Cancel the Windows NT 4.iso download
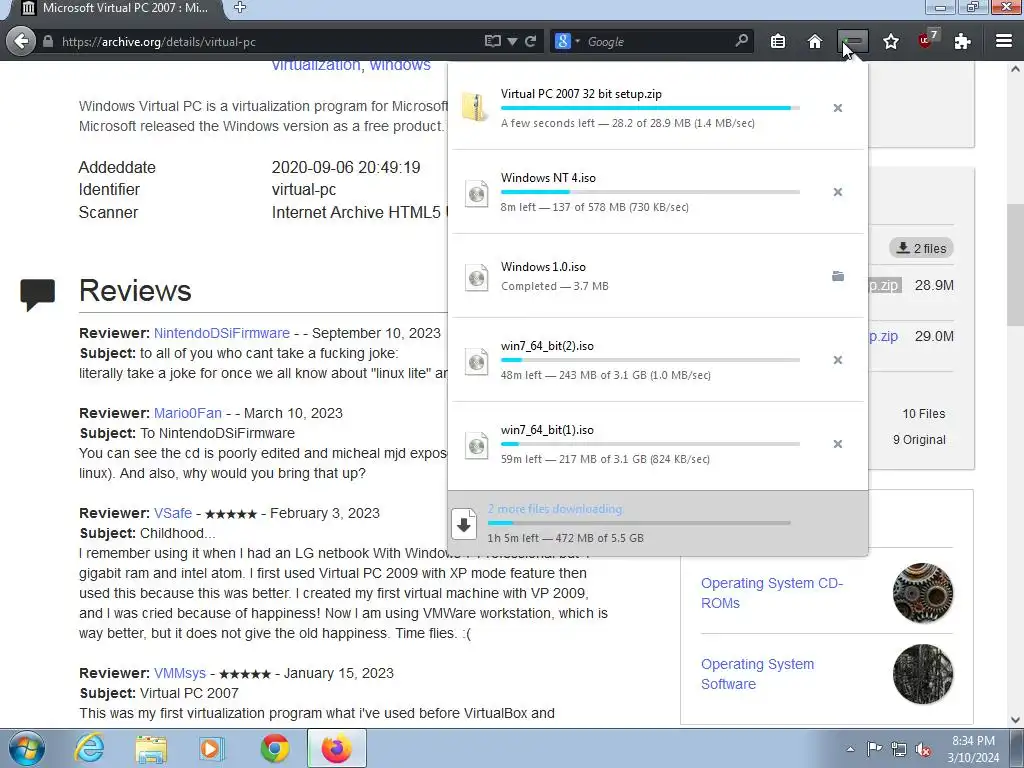Viewport: 1024px width, 768px height. pos(837,192)
